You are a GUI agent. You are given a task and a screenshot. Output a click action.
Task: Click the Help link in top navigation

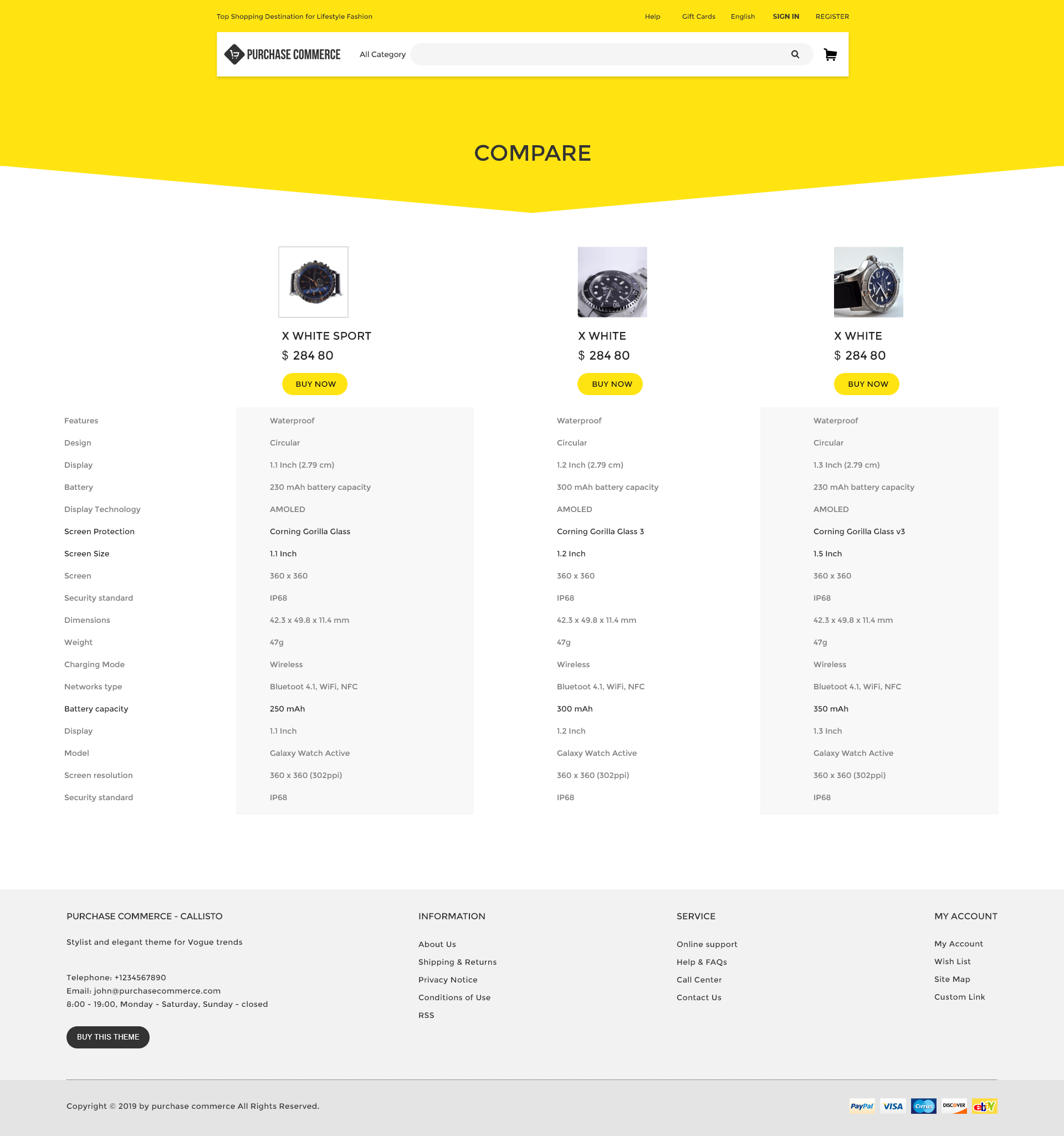pos(651,16)
